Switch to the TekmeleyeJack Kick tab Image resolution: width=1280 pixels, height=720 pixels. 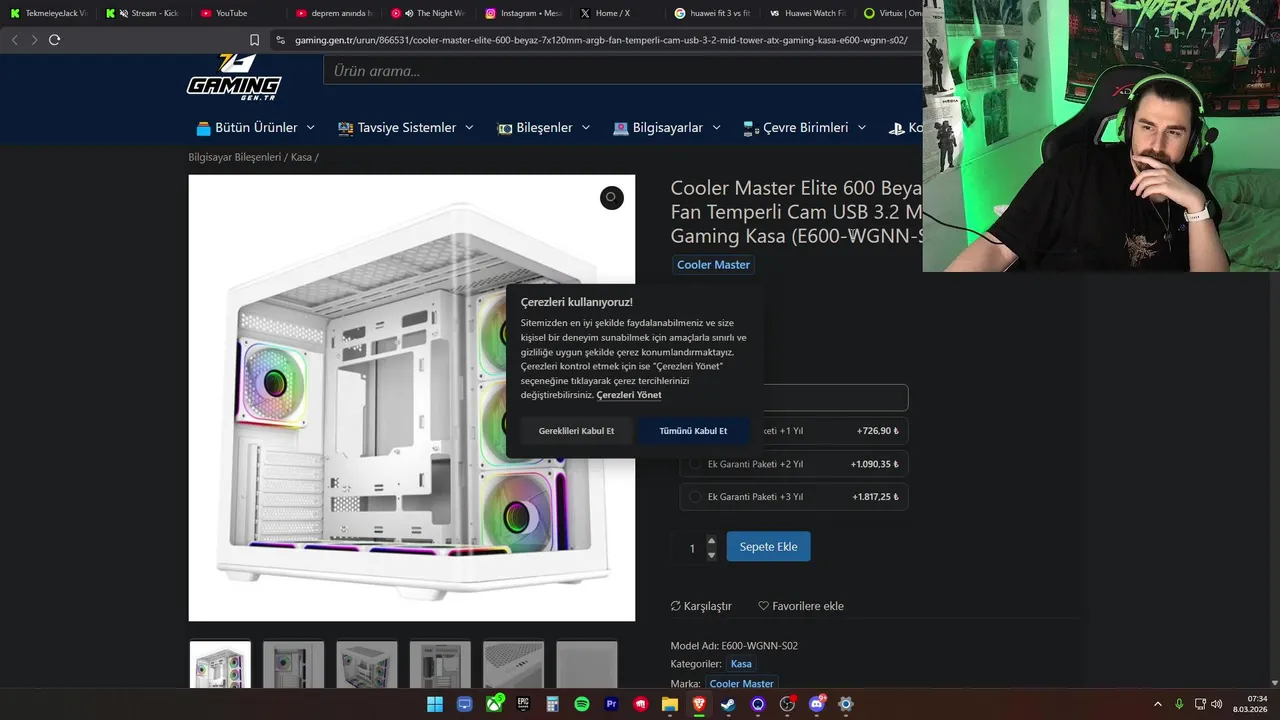point(48,13)
